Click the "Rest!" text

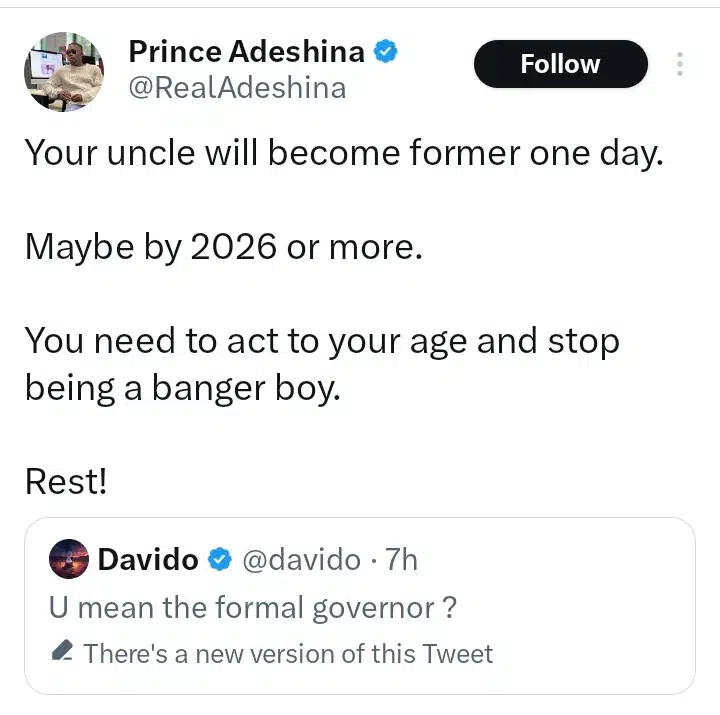66,482
